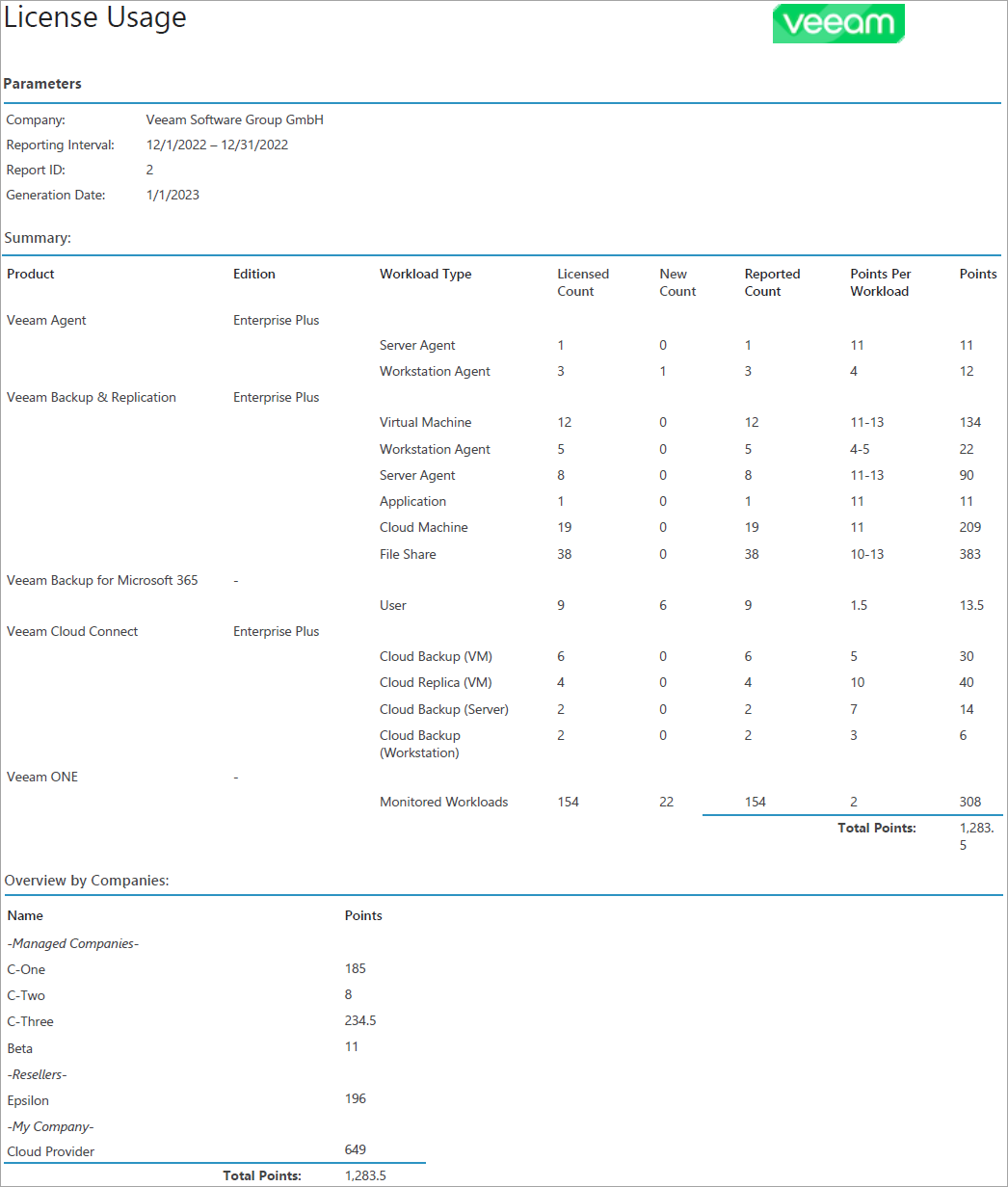Click the Edition column header
The height and width of the screenshot is (1187, 1008).
coord(254,275)
